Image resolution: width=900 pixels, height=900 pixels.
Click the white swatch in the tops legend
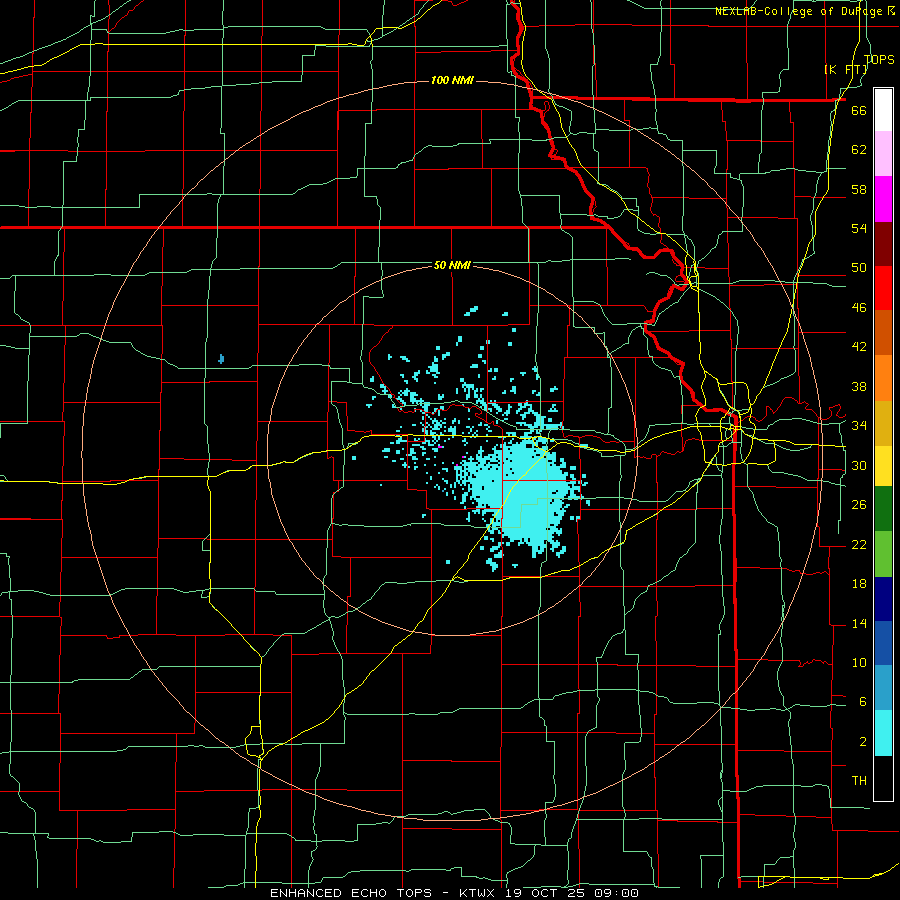(x=883, y=110)
